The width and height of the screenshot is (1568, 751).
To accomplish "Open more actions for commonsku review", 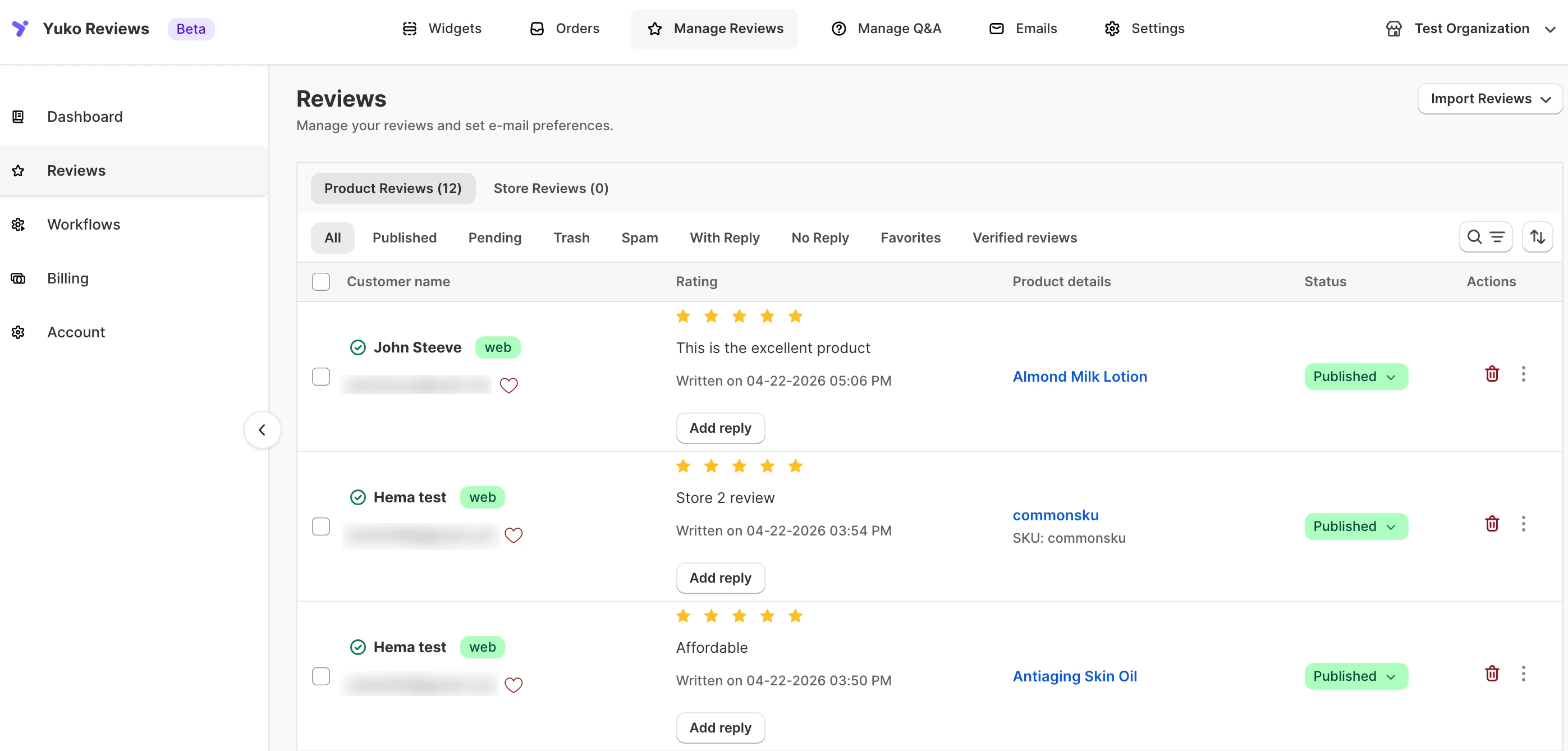I will (x=1523, y=523).
